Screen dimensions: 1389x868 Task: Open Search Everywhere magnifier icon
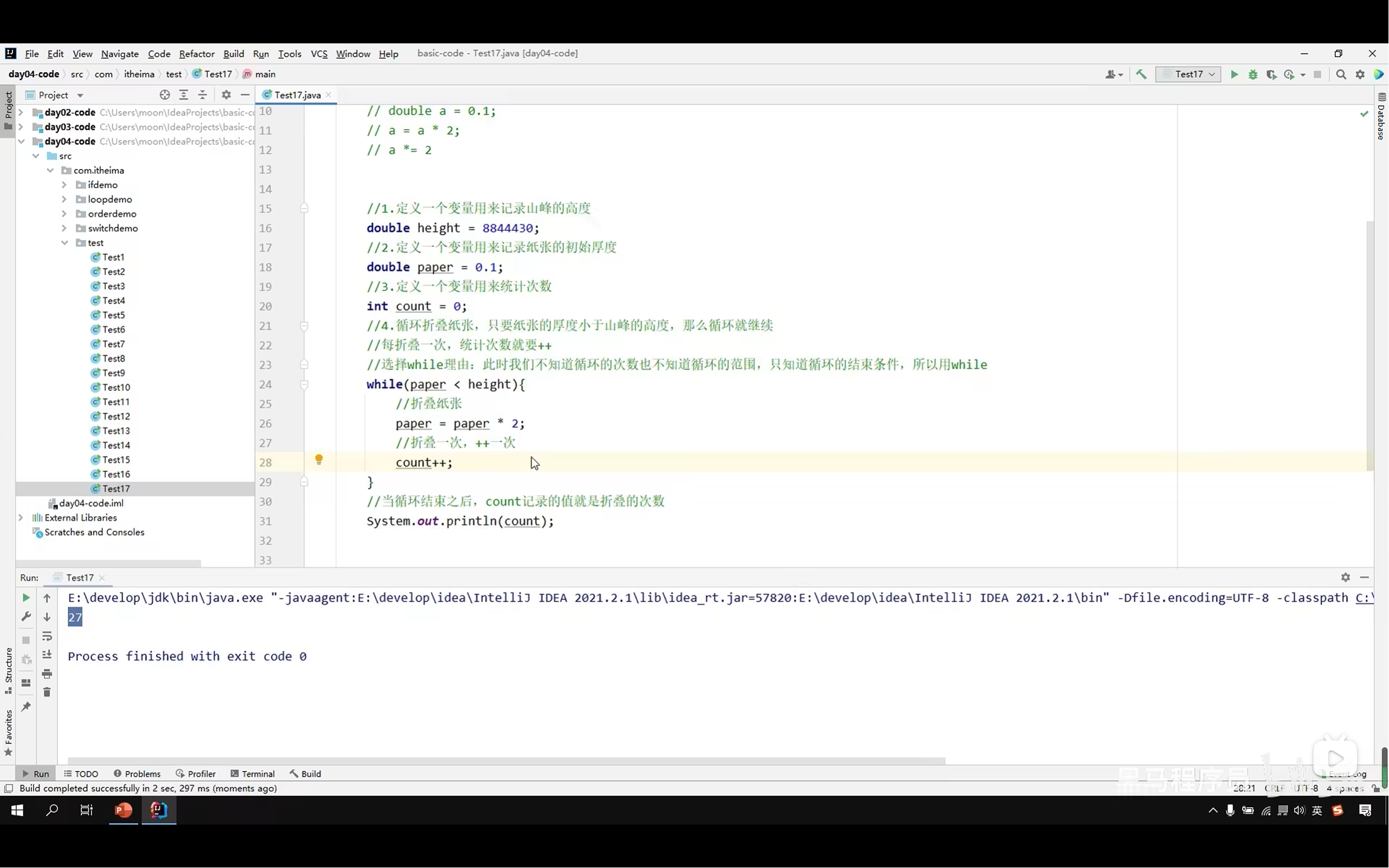[1341, 75]
